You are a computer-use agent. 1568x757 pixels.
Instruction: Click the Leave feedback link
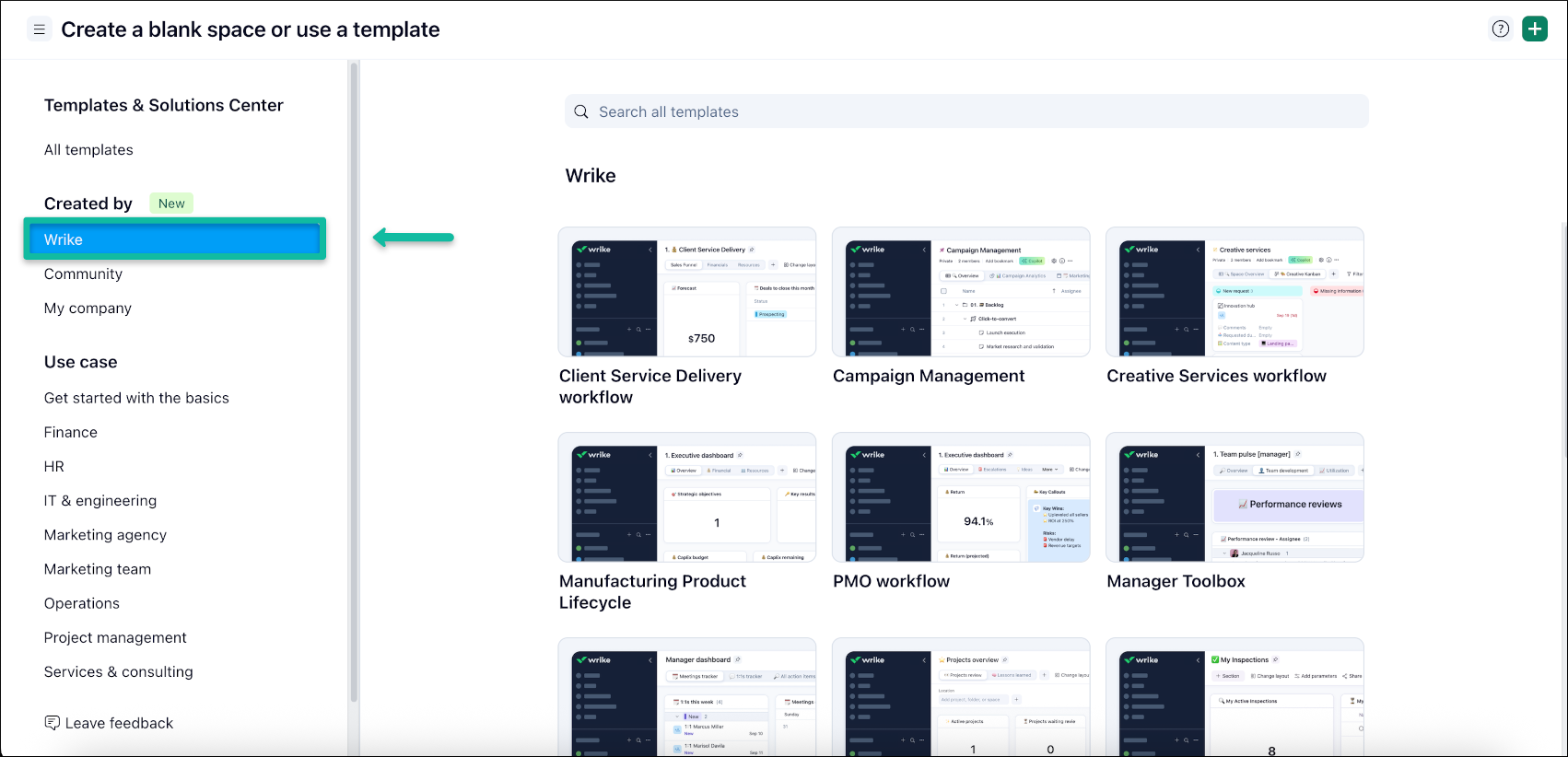click(x=119, y=723)
